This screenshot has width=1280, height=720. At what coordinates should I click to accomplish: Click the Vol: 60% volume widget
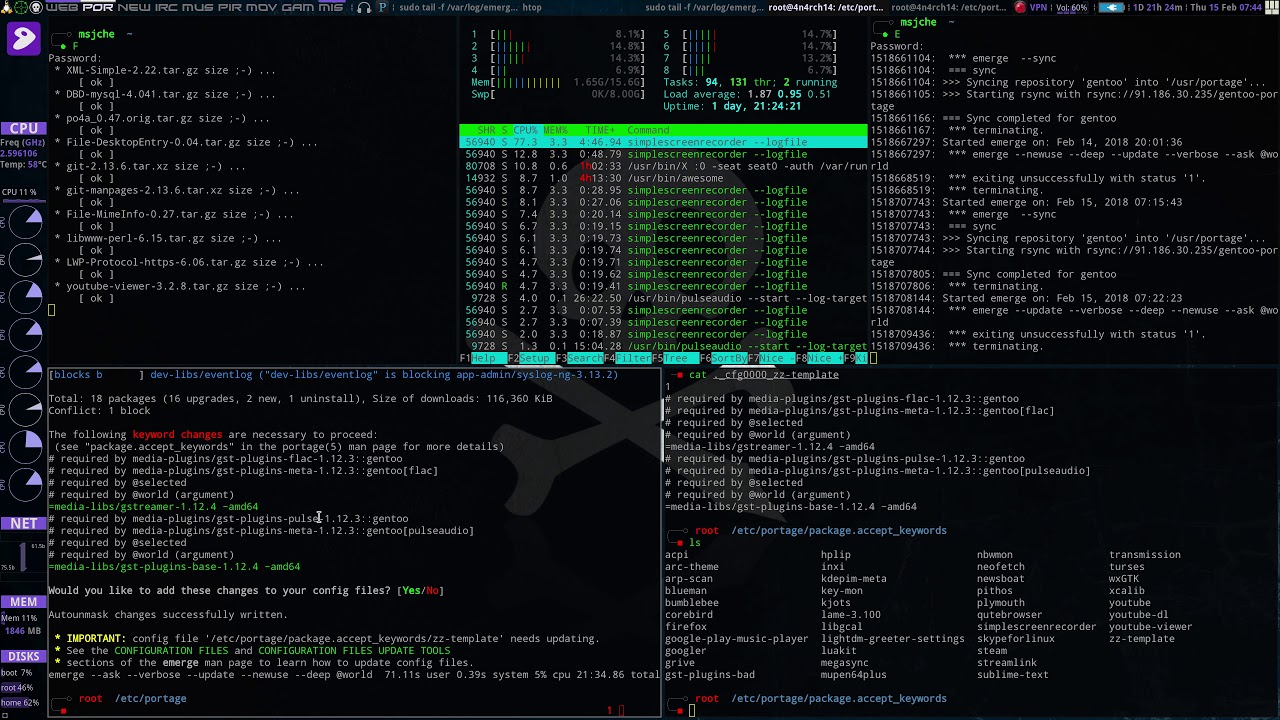pyautogui.click(x=1072, y=7)
